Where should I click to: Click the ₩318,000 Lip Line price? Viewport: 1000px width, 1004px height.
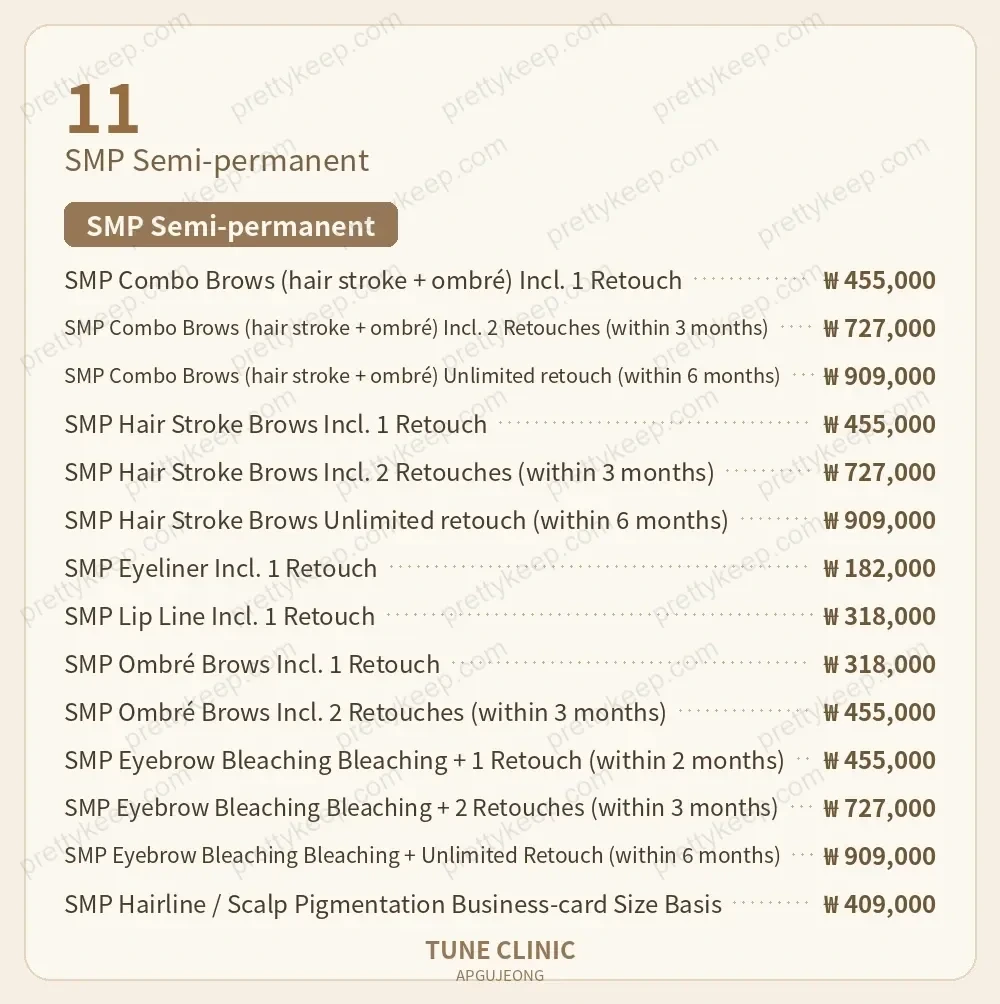click(879, 616)
